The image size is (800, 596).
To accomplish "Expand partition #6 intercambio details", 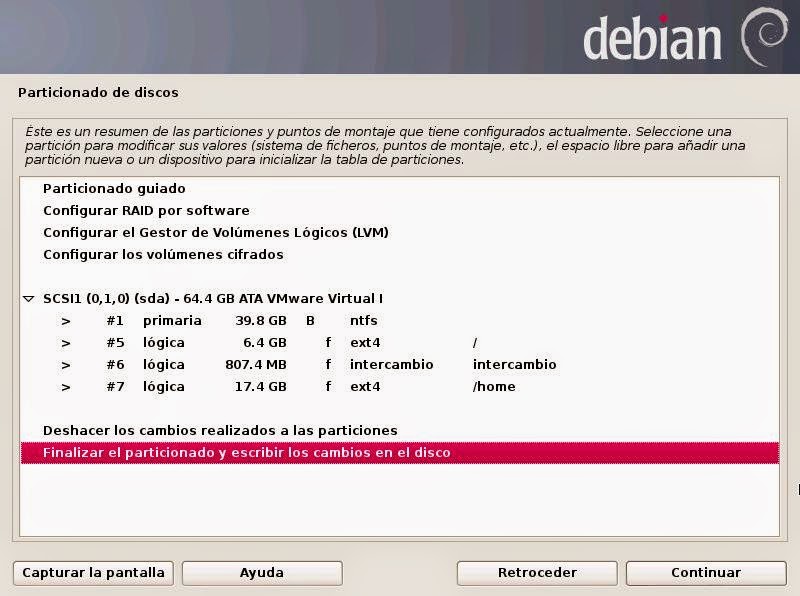I will (x=67, y=364).
